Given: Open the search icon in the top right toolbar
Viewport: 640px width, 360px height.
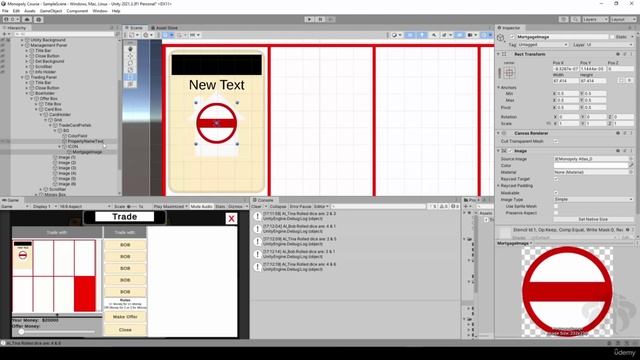Looking at the screenshot, I should click(575, 19).
